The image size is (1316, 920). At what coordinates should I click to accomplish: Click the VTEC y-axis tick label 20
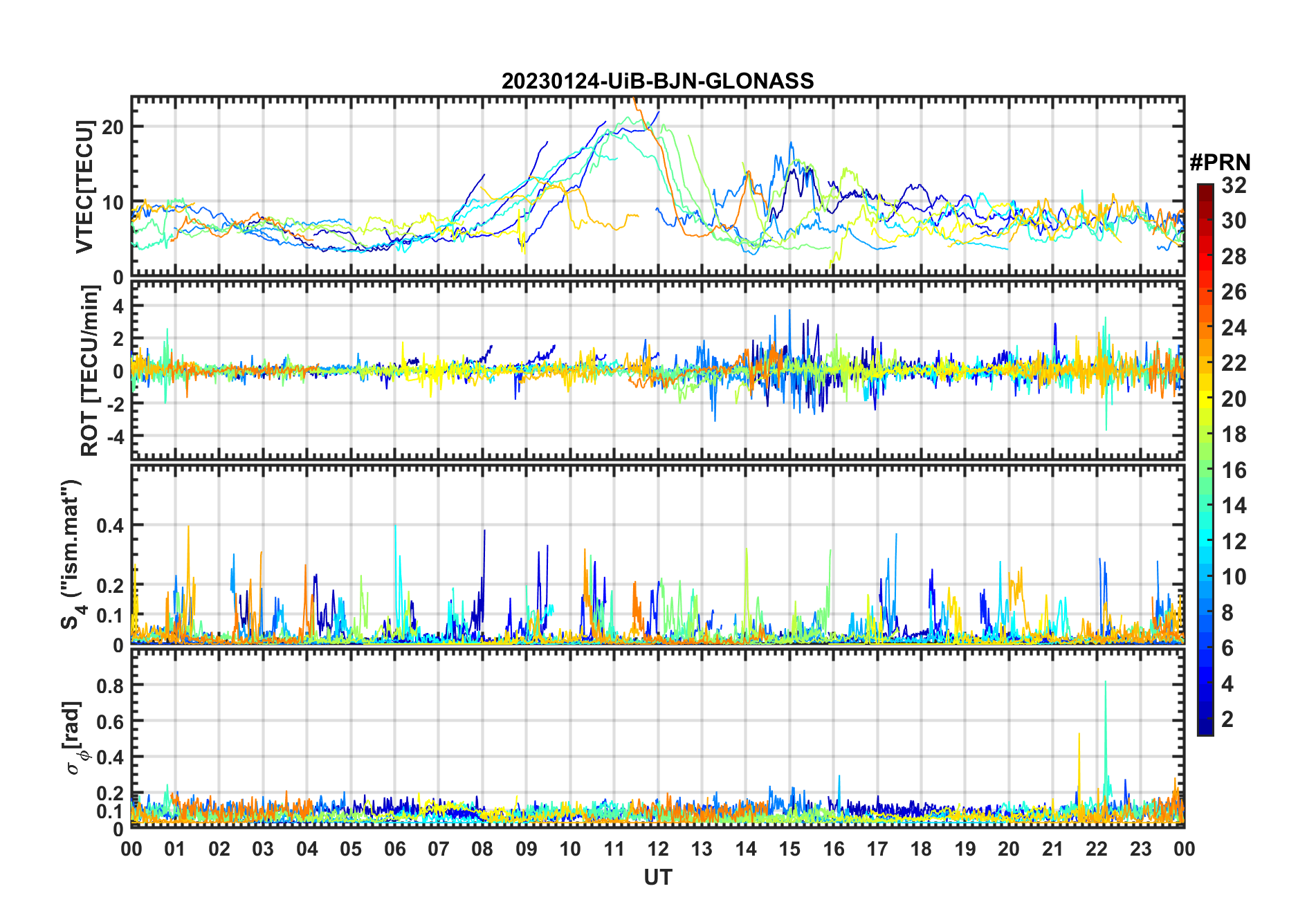[113, 127]
